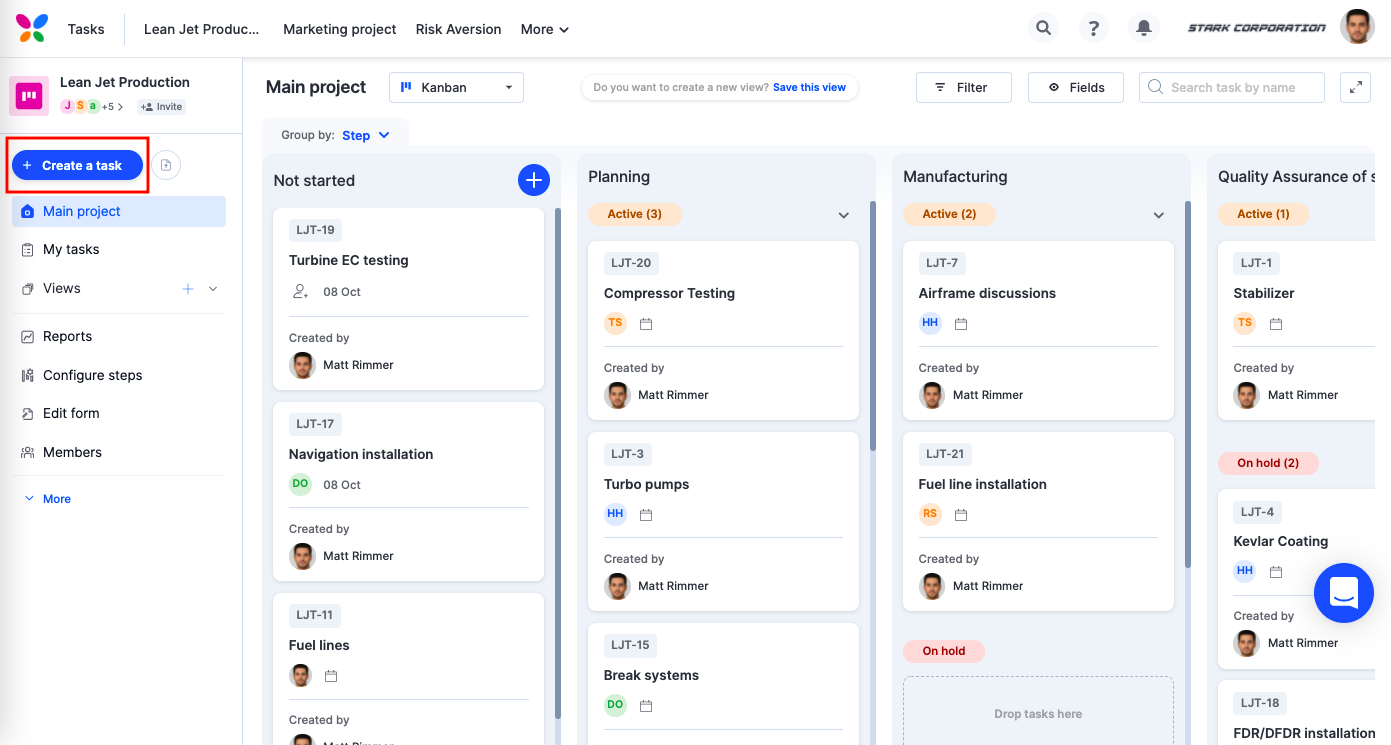This screenshot has height=745, width=1391.
Task: Click the Save this view link
Action: [809, 87]
